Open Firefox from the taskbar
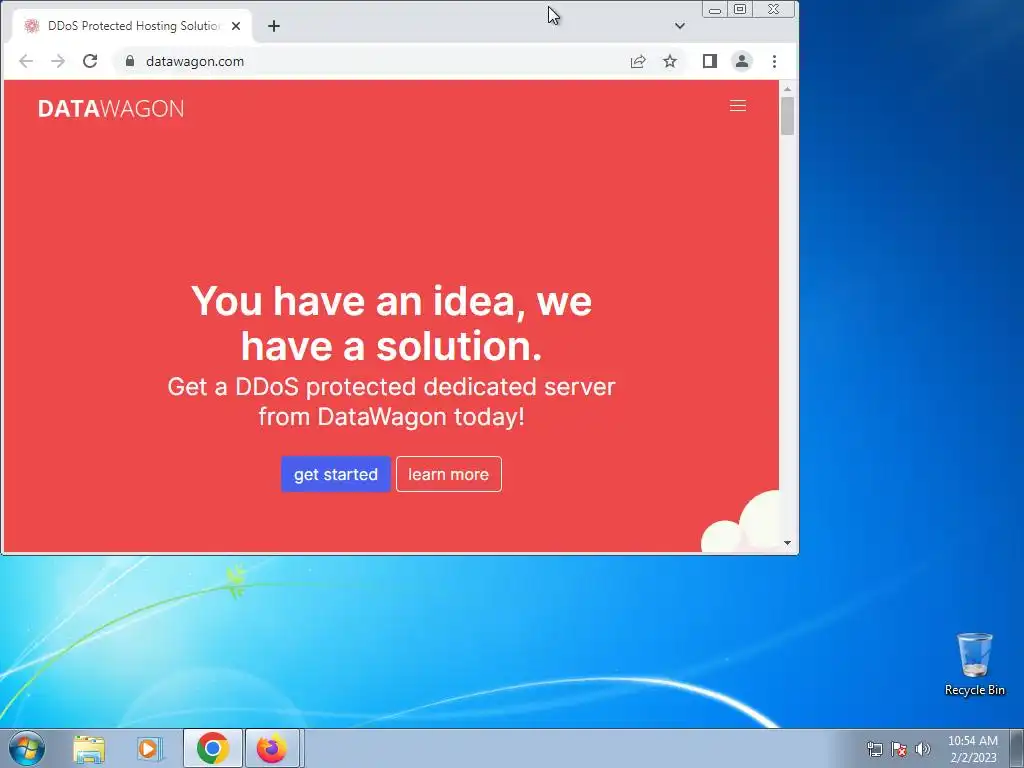Viewport: 1024px width, 768px height. pyautogui.click(x=272, y=748)
